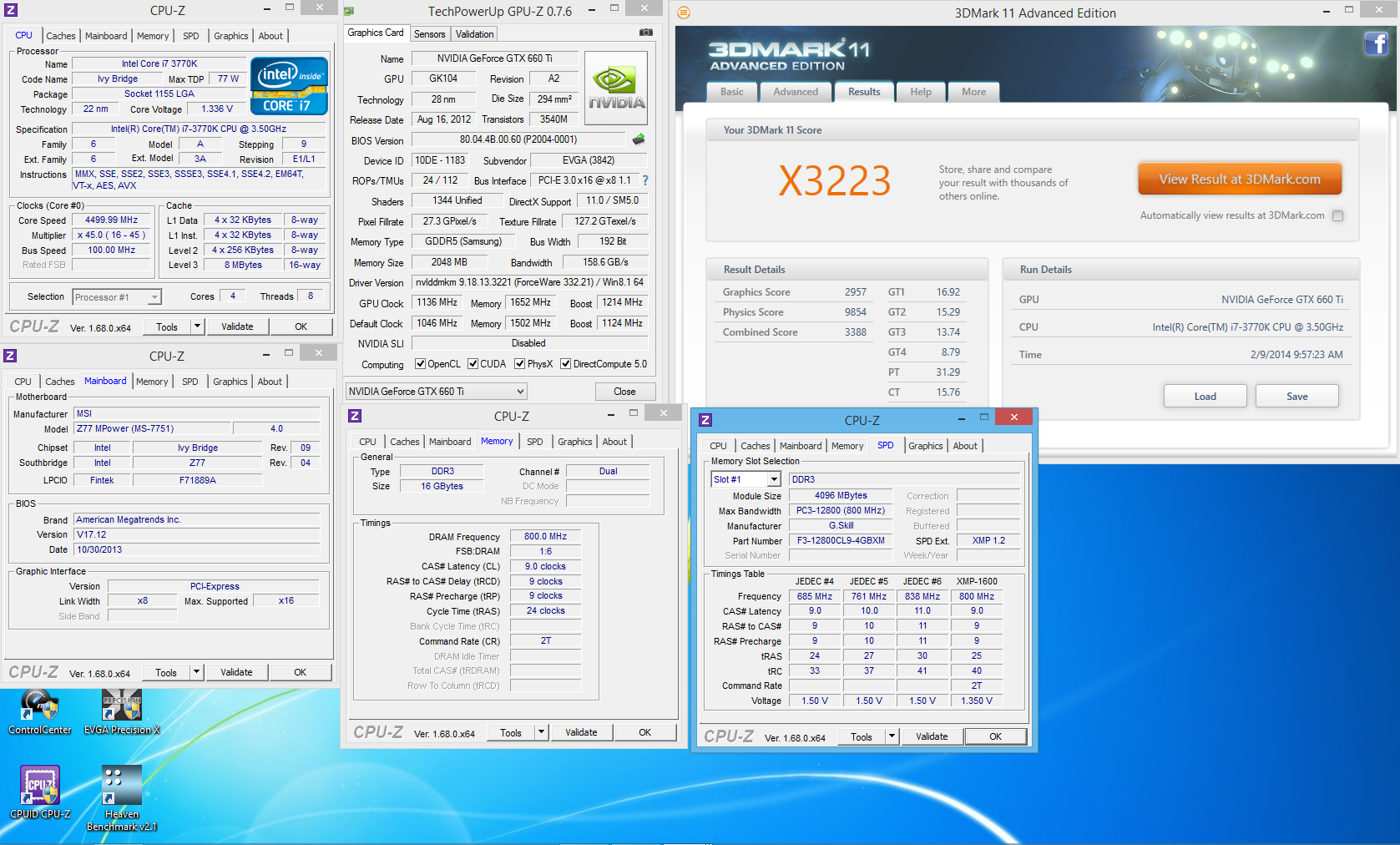Click the Facebook icon in 3DMark
This screenshot has height=845, width=1400.
click(1377, 43)
